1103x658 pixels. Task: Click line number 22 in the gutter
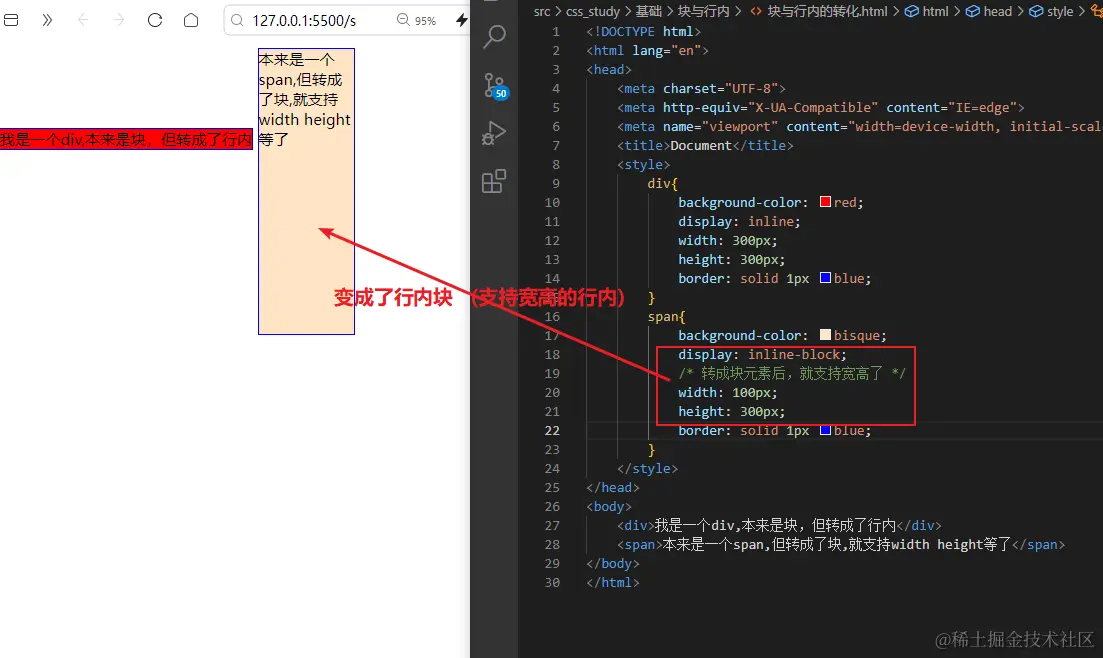[552, 430]
